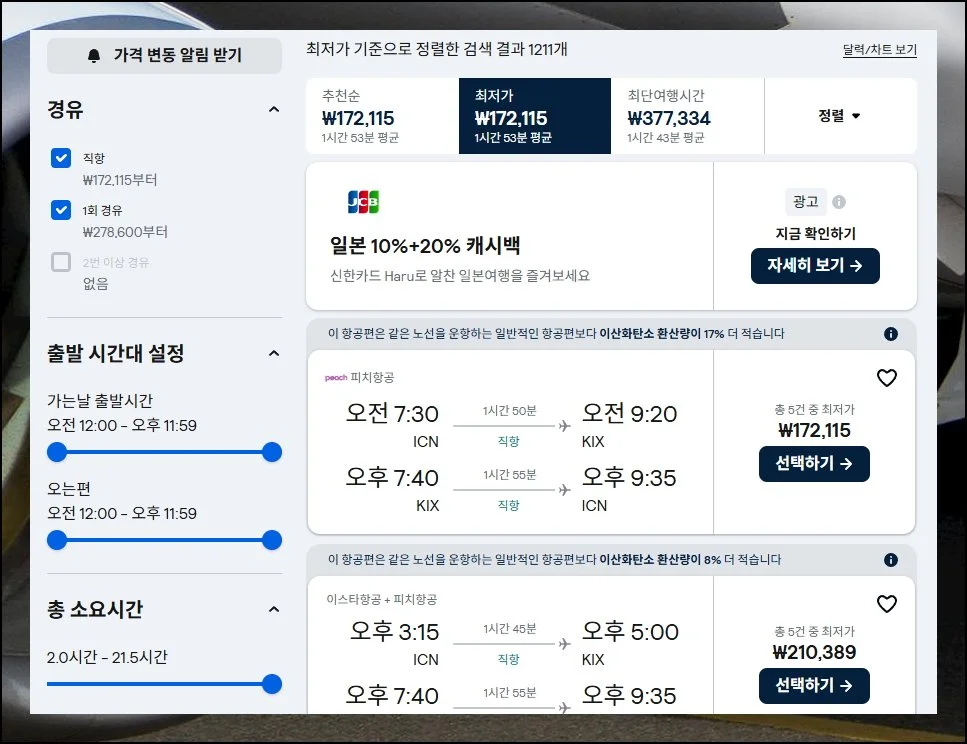Viewport: 967px width, 744px height.
Task: Collapse the 경유 filter section
Action: [274, 109]
